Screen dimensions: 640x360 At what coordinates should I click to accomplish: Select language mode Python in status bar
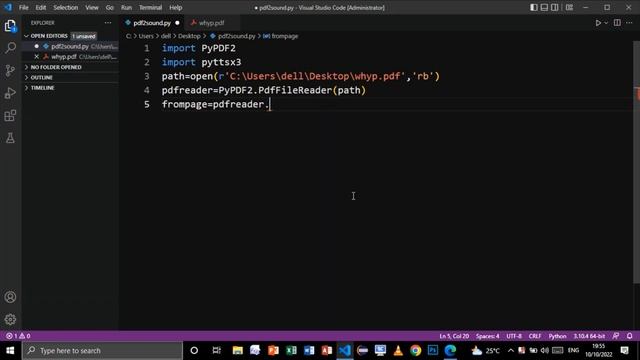tap(557, 336)
